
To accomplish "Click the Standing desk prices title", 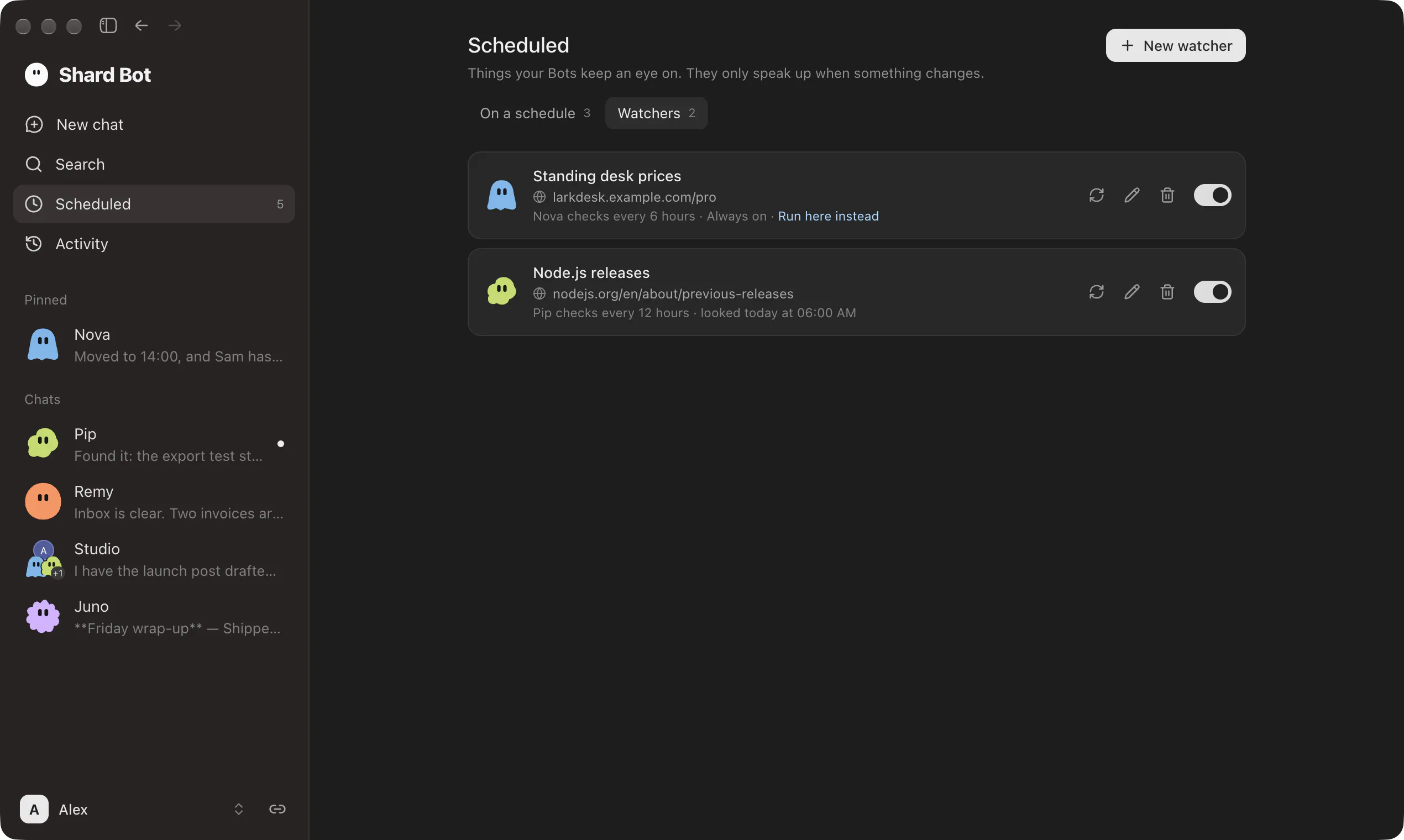I will pyautogui.click(x=607, y=176).
